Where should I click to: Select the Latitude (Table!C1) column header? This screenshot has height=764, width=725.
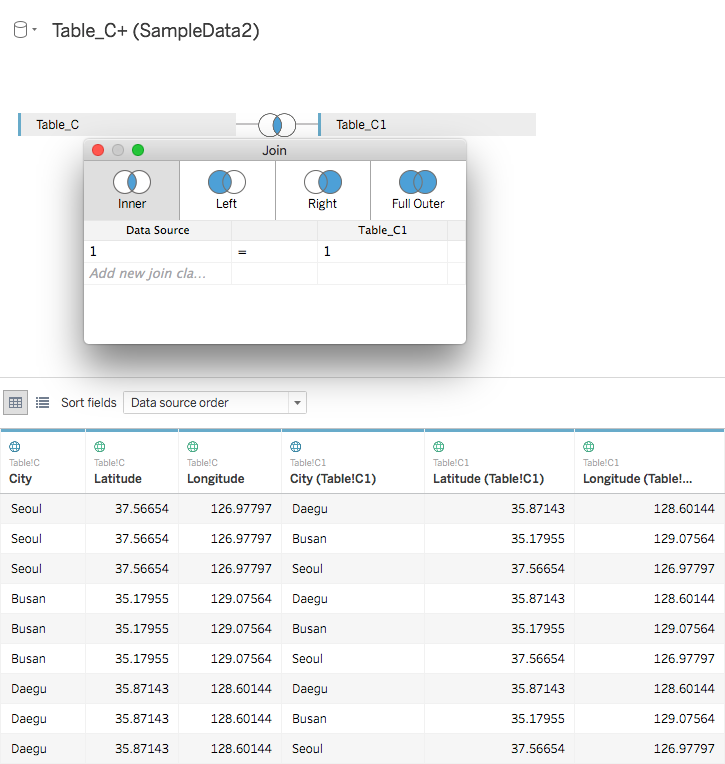coord(499,462)
